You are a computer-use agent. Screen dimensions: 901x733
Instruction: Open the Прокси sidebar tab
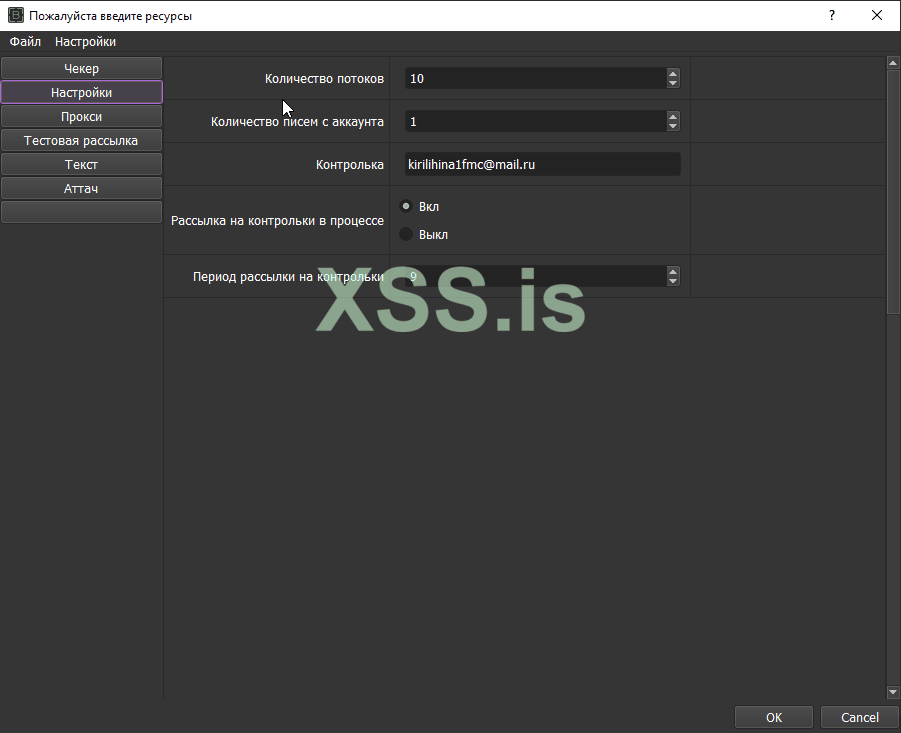point(81,117)
